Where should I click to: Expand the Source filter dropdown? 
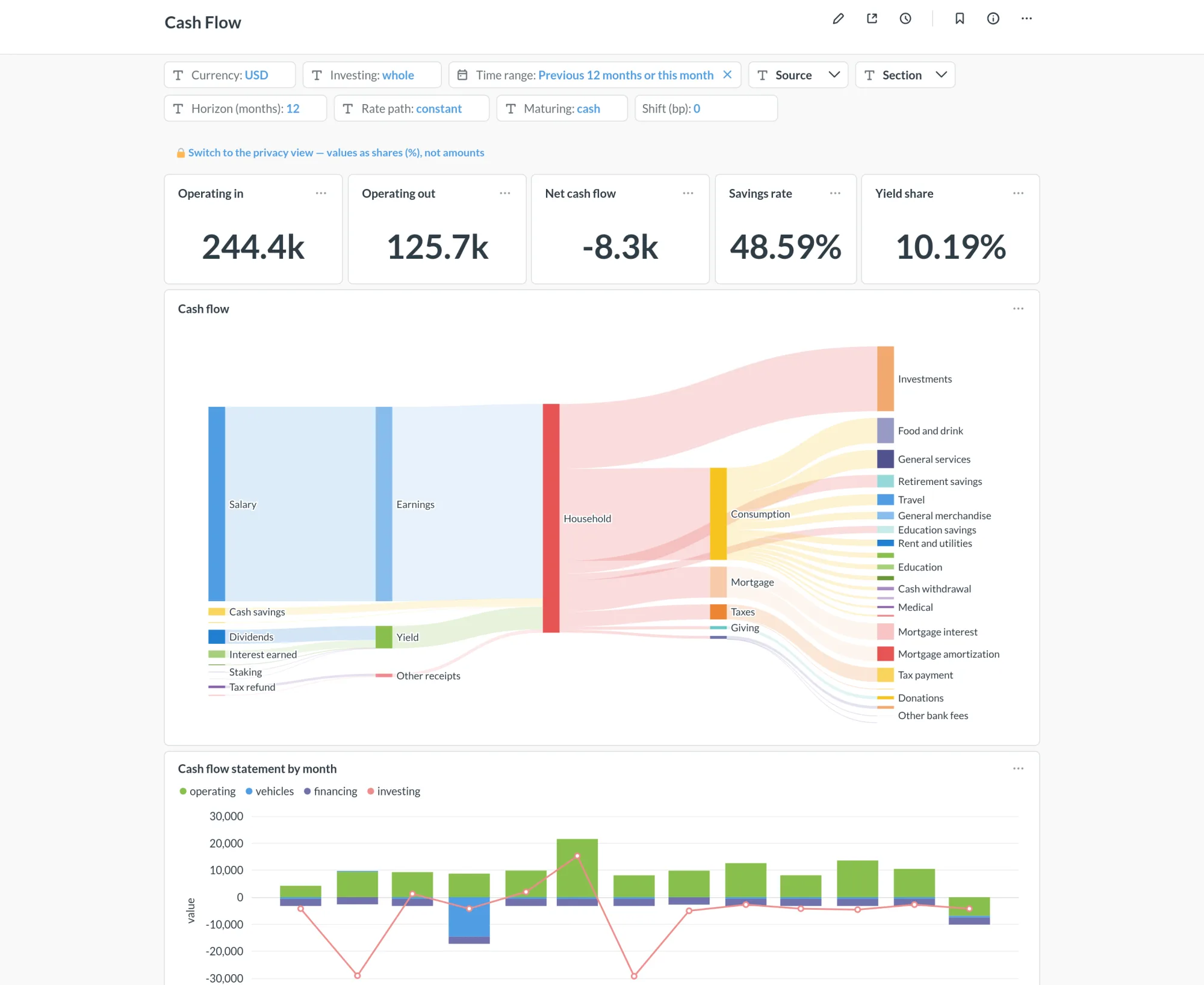(x=798, y=75)
